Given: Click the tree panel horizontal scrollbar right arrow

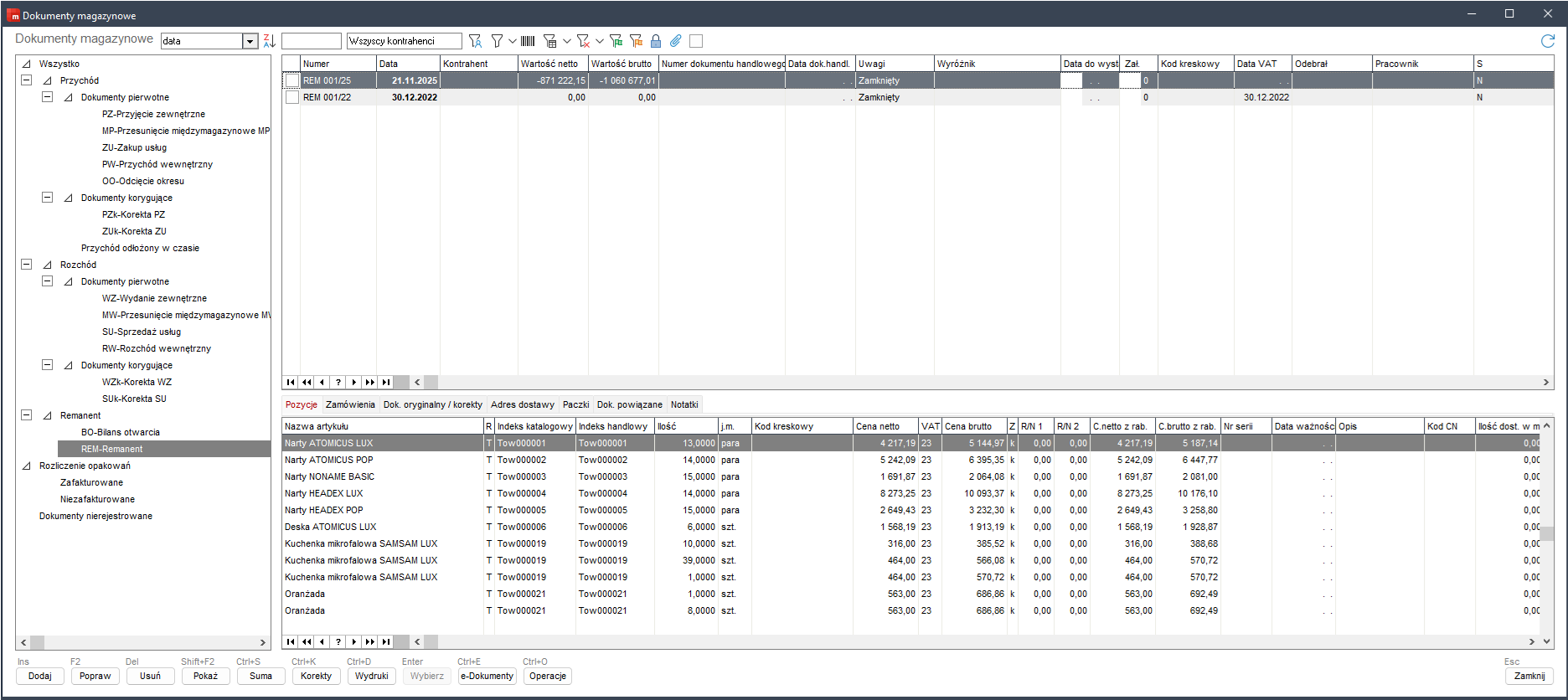Looking at the screenshot, I should (x=262, y=642).
